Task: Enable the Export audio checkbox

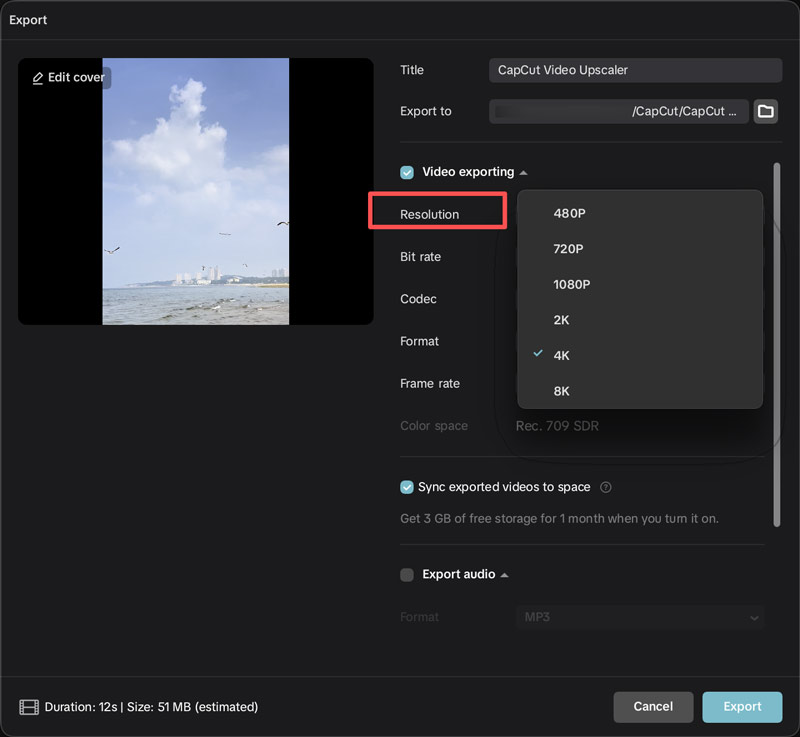Action: [x=407, y=574]
